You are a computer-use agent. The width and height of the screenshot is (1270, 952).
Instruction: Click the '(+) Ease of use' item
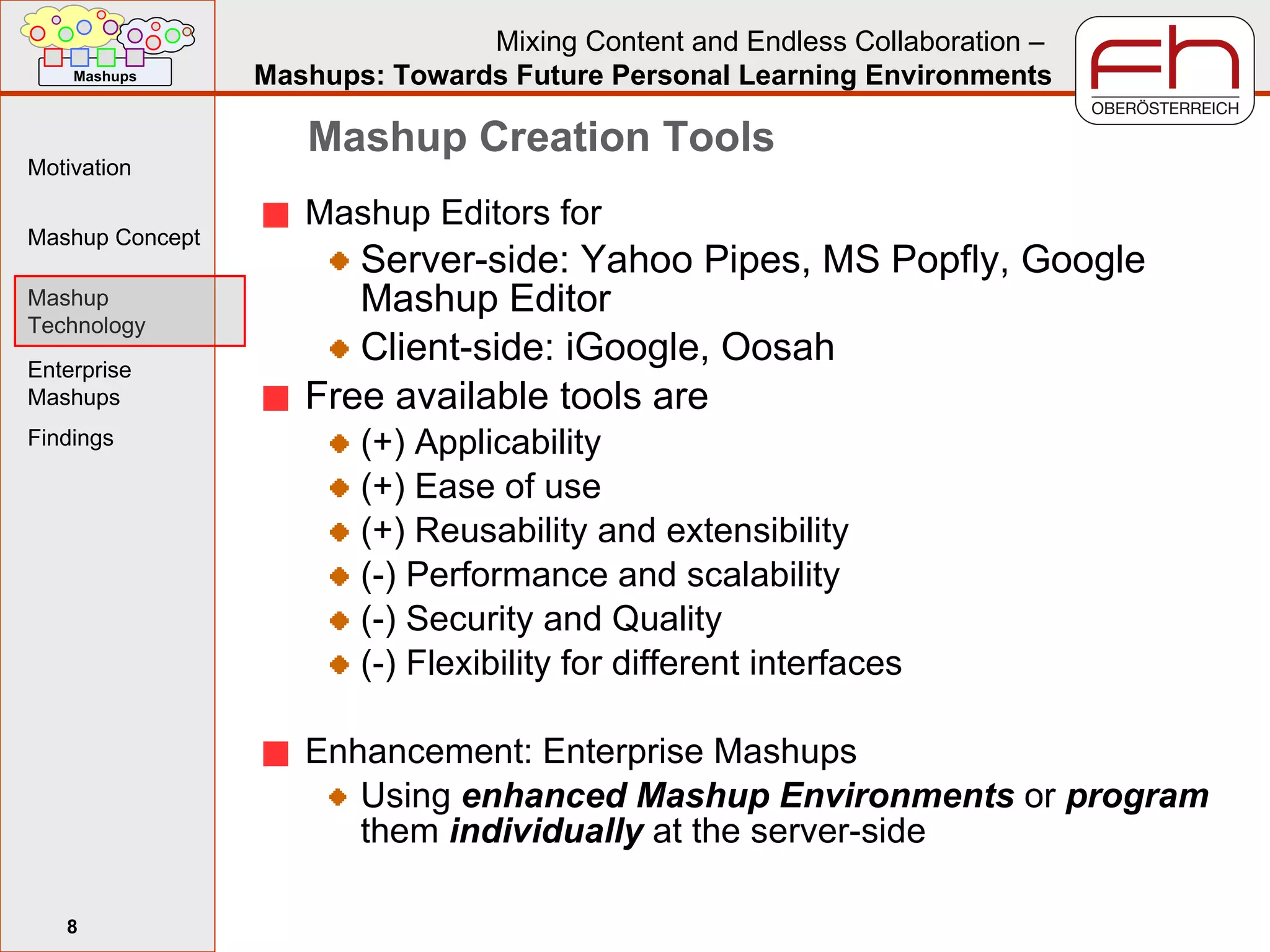pos(481,487)
